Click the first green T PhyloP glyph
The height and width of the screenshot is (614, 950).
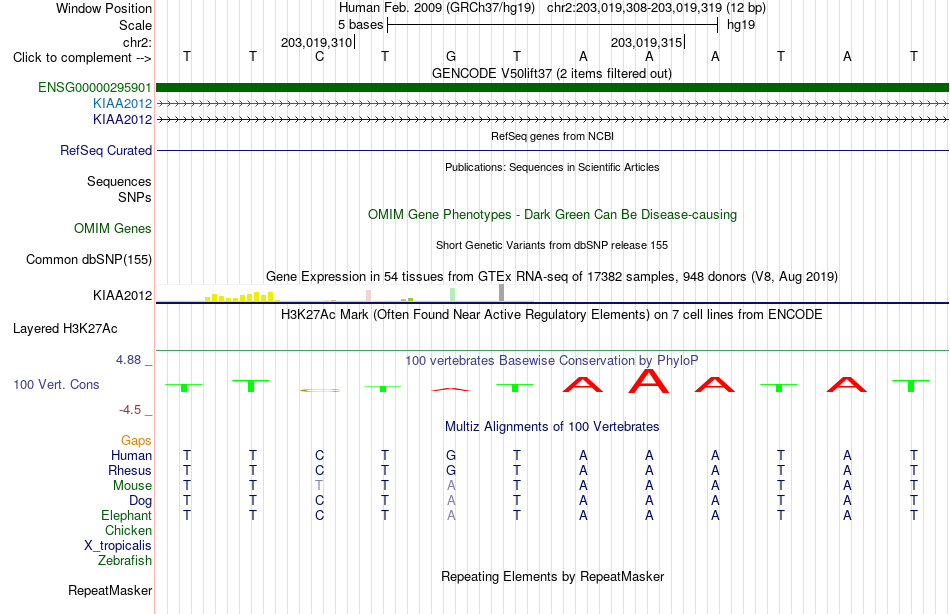tap(184, 387)
